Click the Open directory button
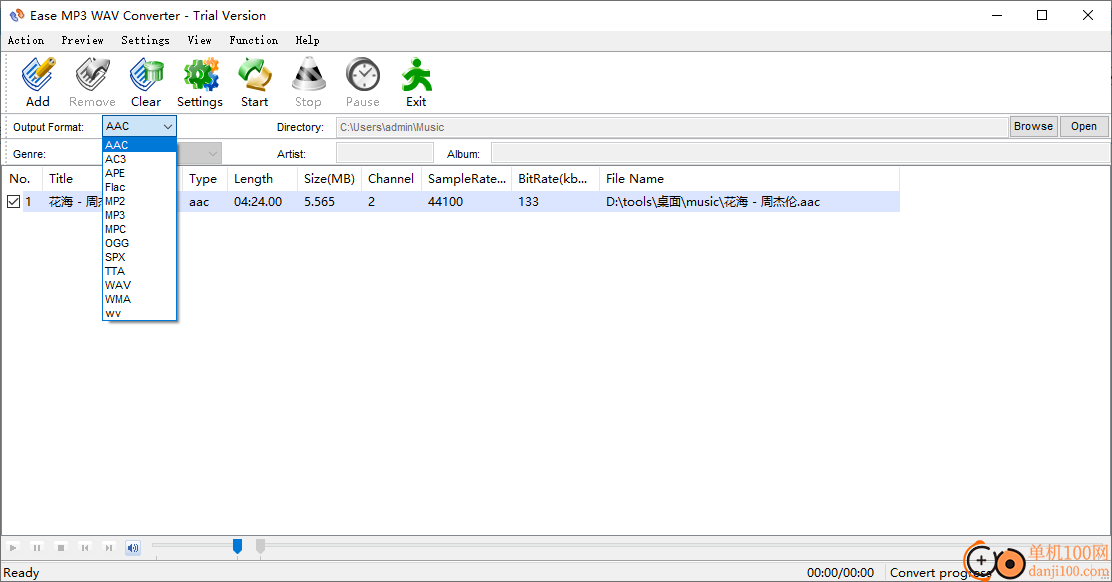This screenshot has height=582, width=1112. tap(1084, 126)
